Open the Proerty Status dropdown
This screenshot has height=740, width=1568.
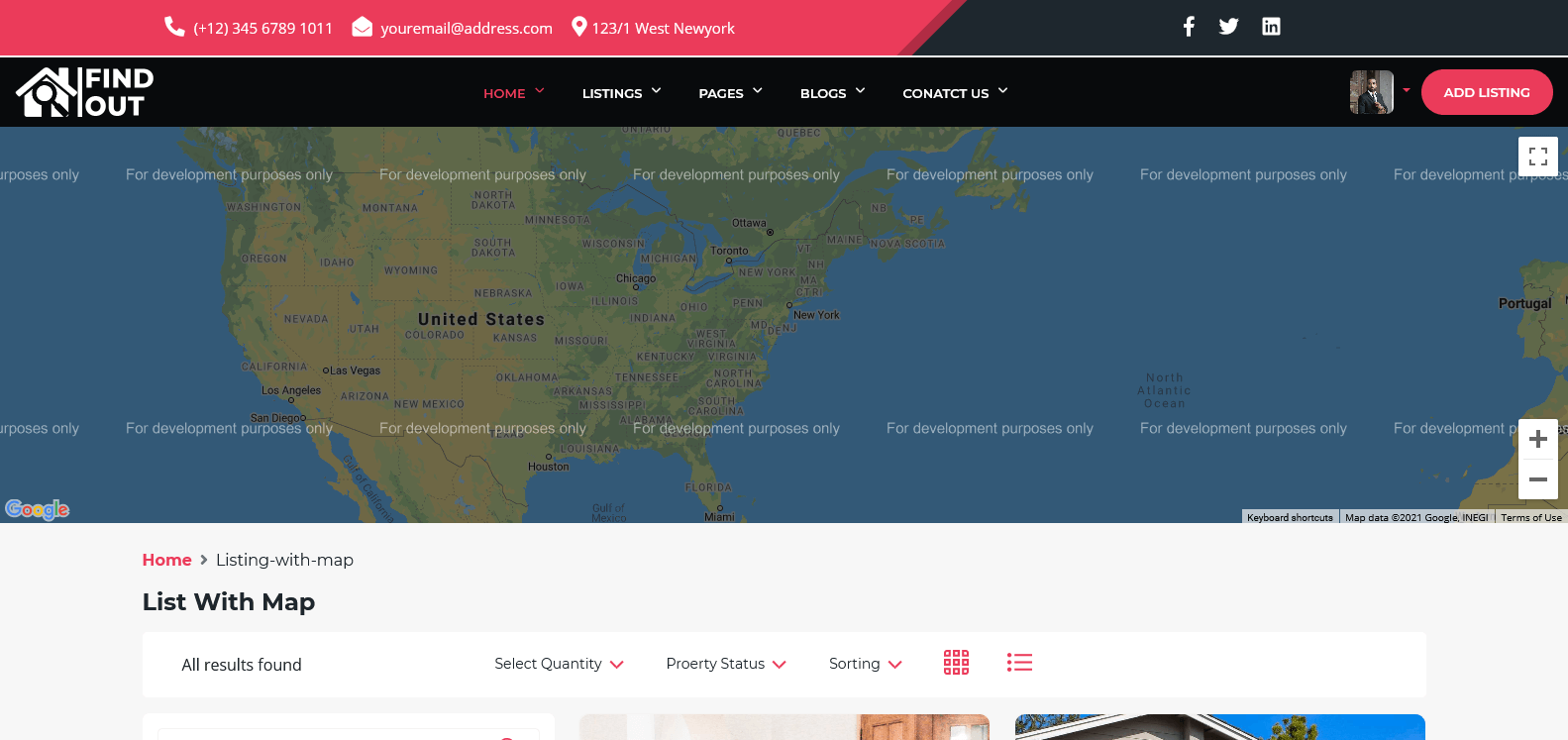click(x=726, y=664)
